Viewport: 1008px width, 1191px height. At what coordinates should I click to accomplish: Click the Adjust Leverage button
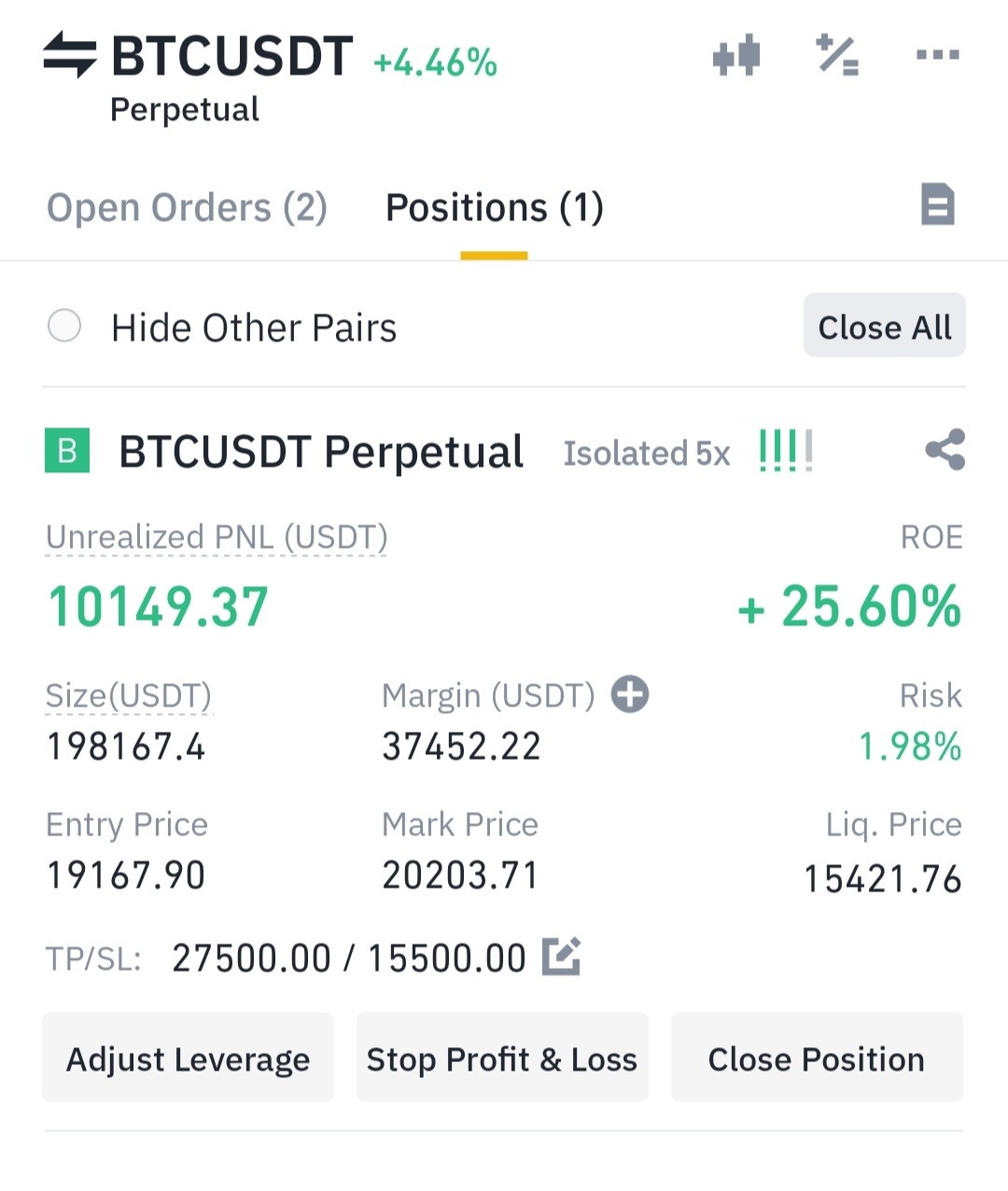click(x=188, y=1058)
